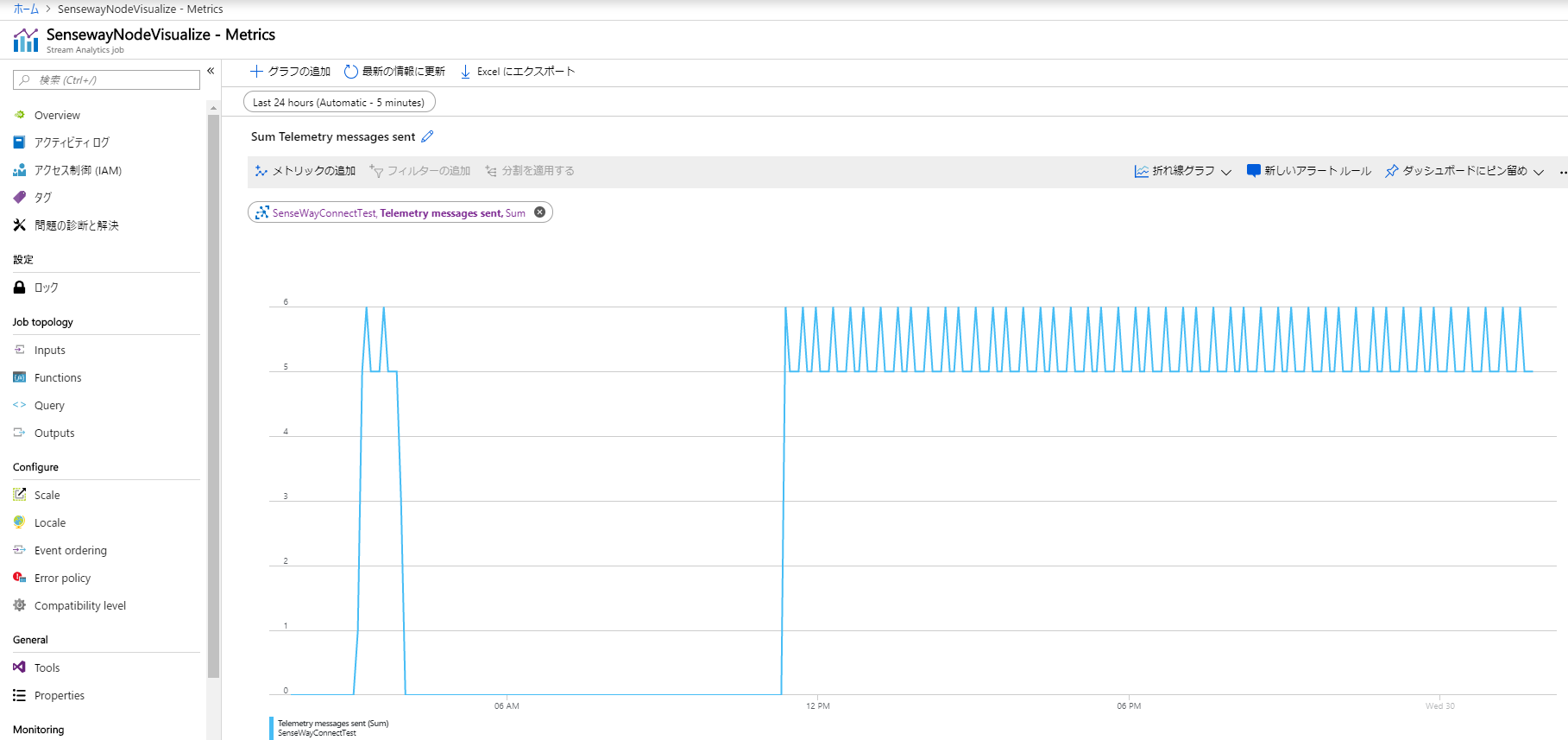The height and width of the screenshot is (740, 1568).
Task: Click the タグ tag icon
Action: pos(19,198)
